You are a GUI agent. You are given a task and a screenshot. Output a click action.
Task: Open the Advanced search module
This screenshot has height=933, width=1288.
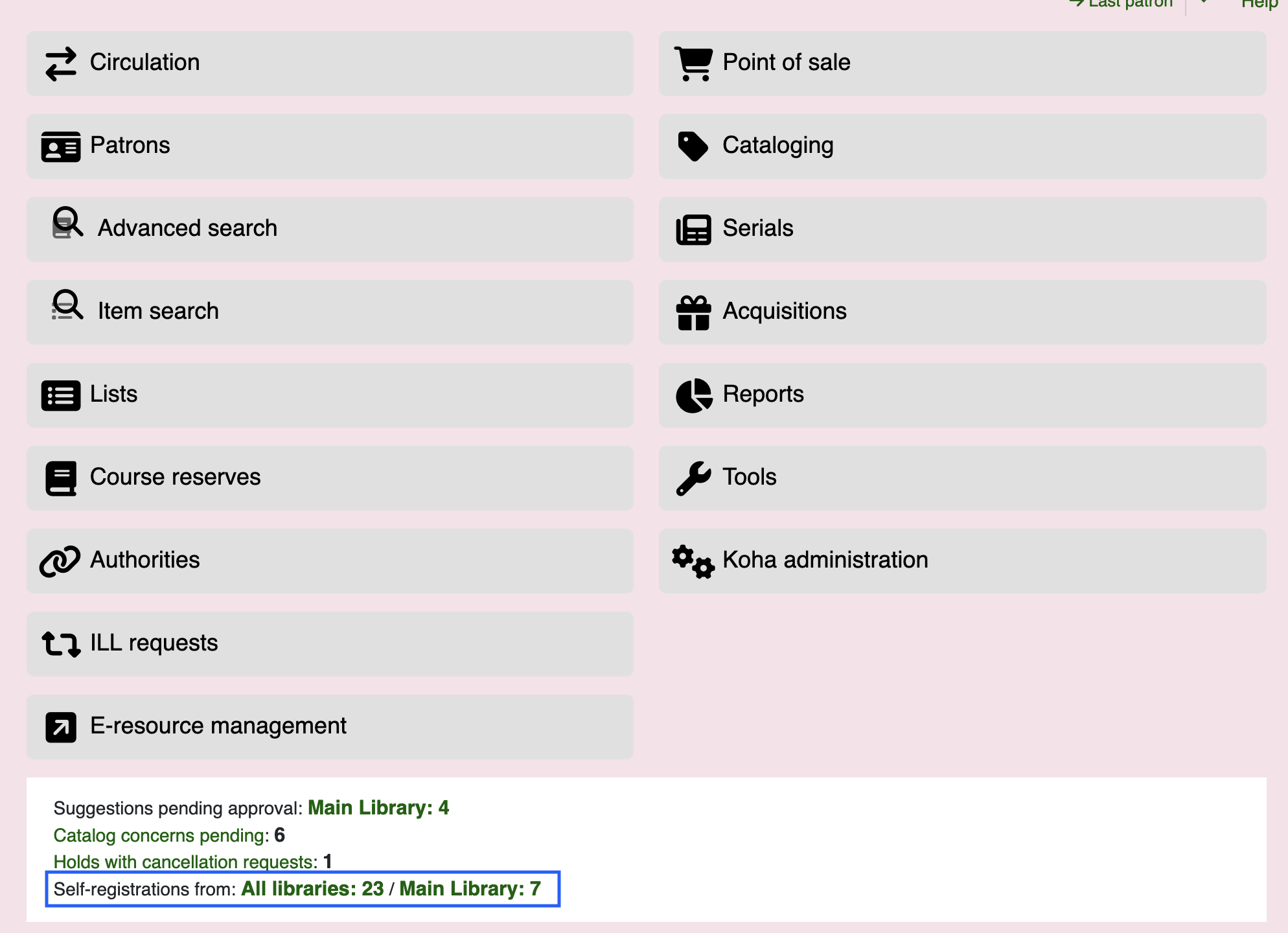pyautogui.click(x=187, y=228)
